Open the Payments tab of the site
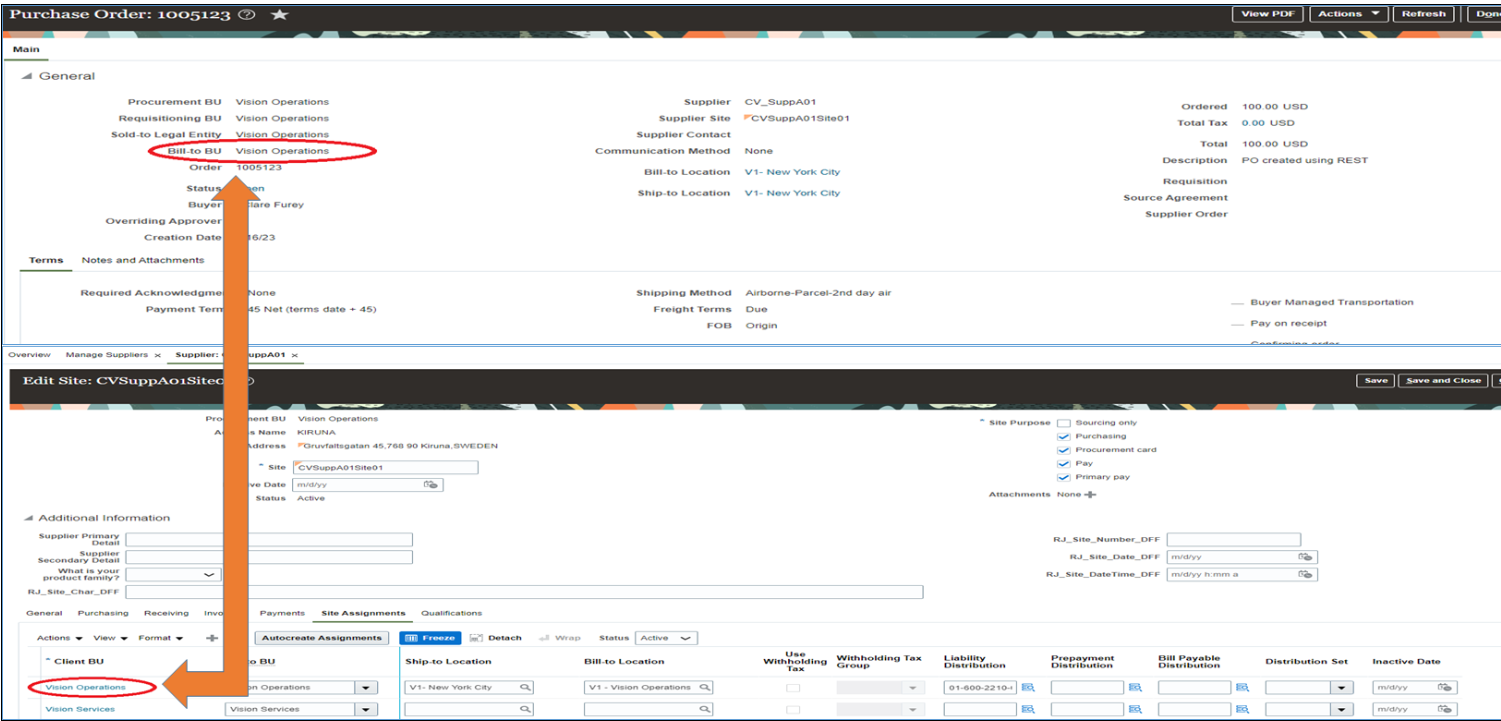1501x721 pixels. tap(282, 613)
